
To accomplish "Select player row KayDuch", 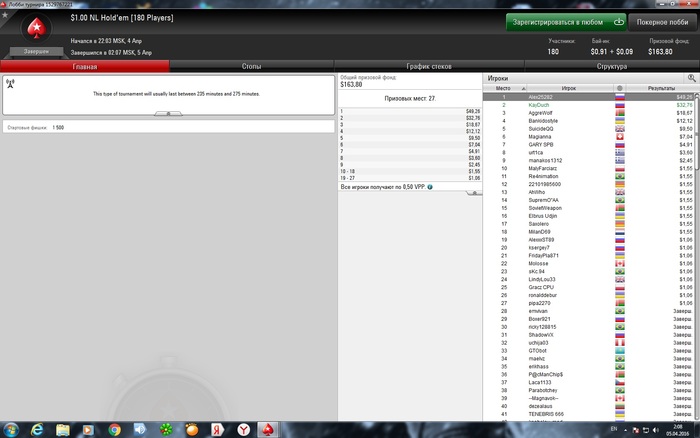I will click(588, 105).
